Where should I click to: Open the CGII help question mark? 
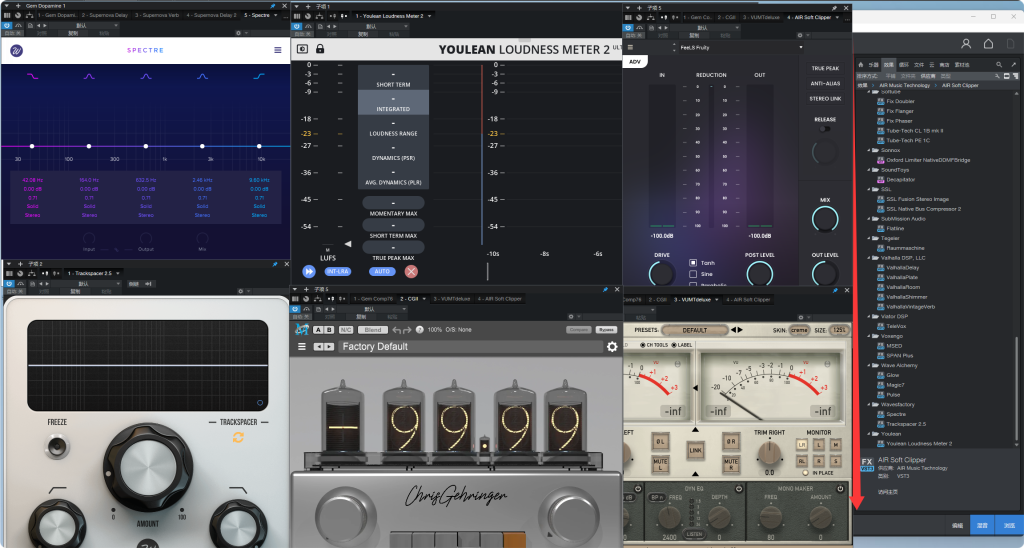coord(419,330)
